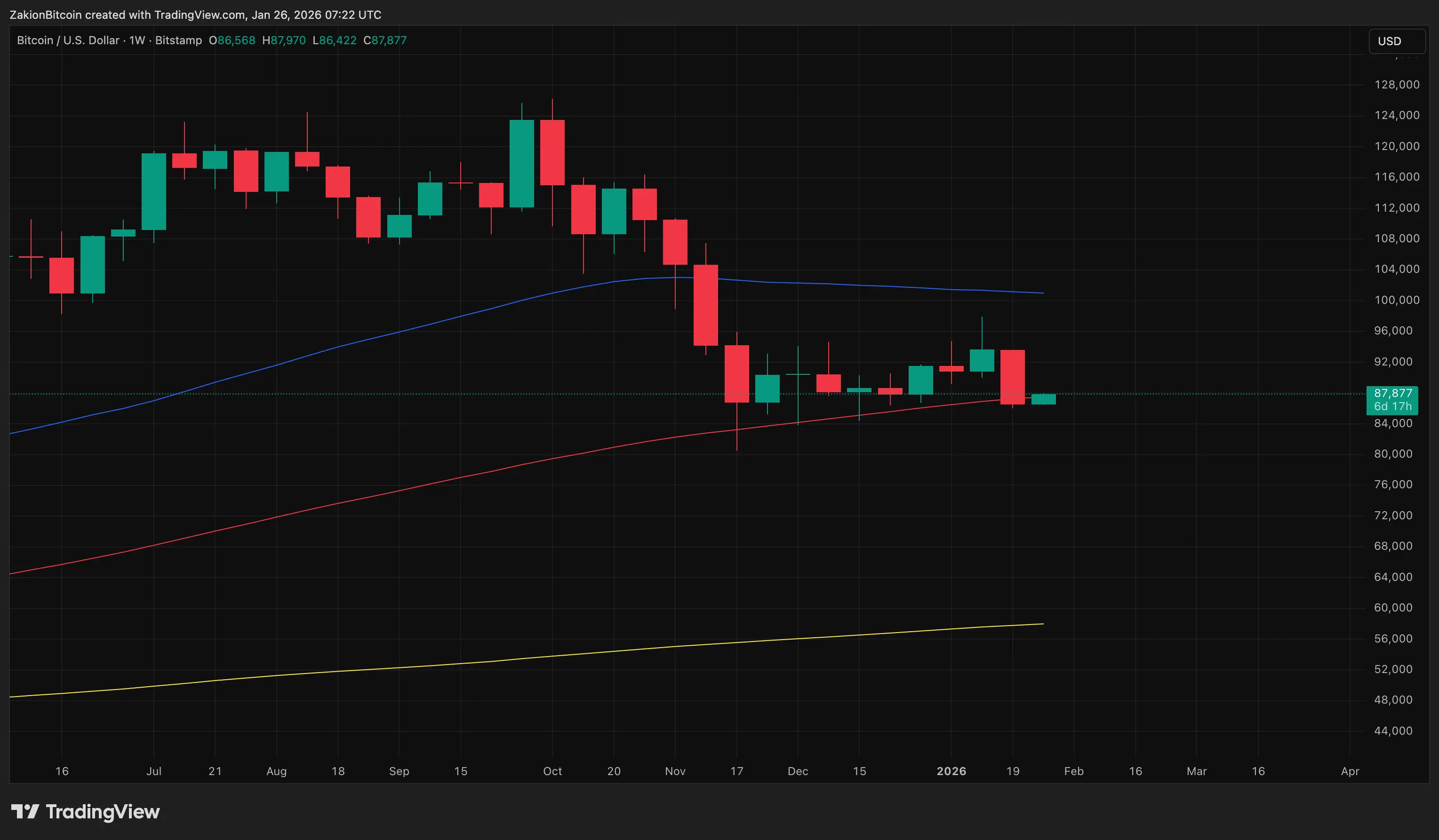This screenshot has width=1439, height=840.
Task: Click the latest small green candle
Action: (x=1043, y=399)
